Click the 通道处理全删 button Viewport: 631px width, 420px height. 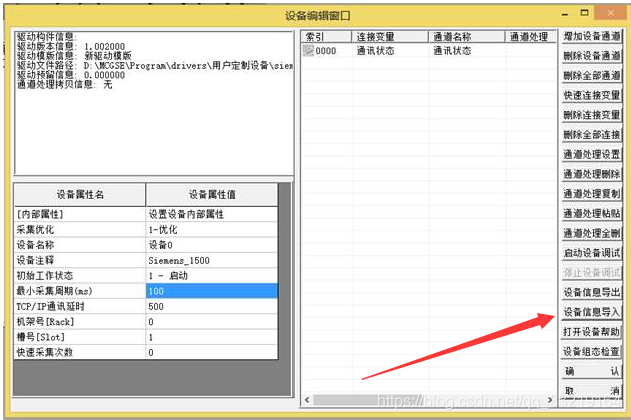[592, 233]
